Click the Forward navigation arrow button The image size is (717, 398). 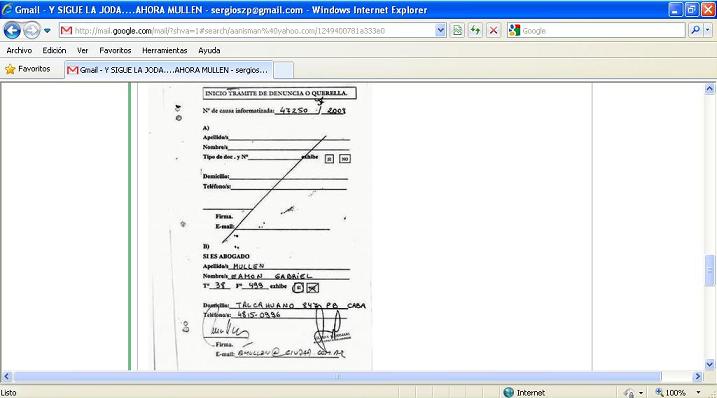click(32, 31)
